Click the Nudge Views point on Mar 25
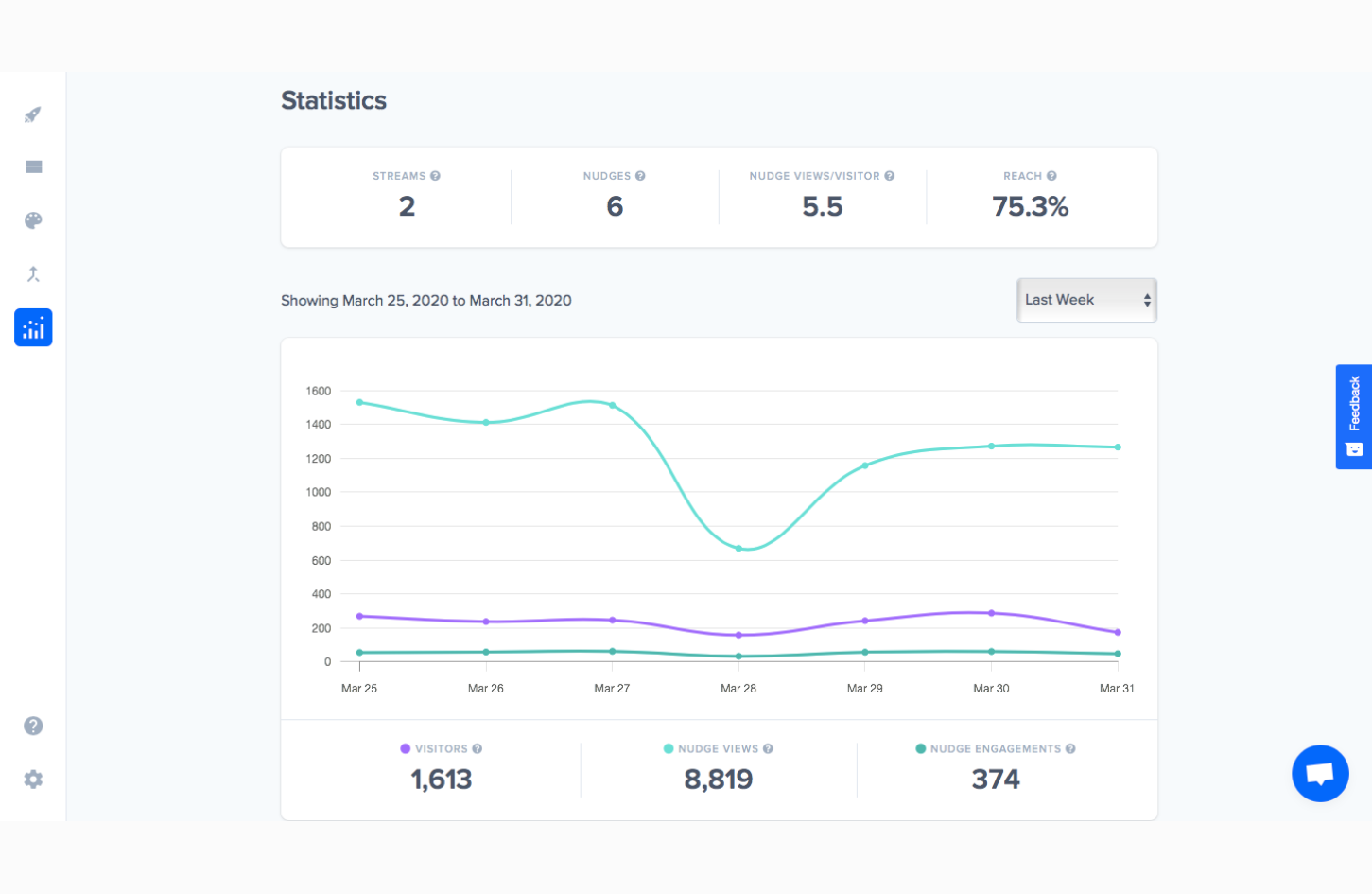Screen dimensions: 1372x894 point(359,402)
